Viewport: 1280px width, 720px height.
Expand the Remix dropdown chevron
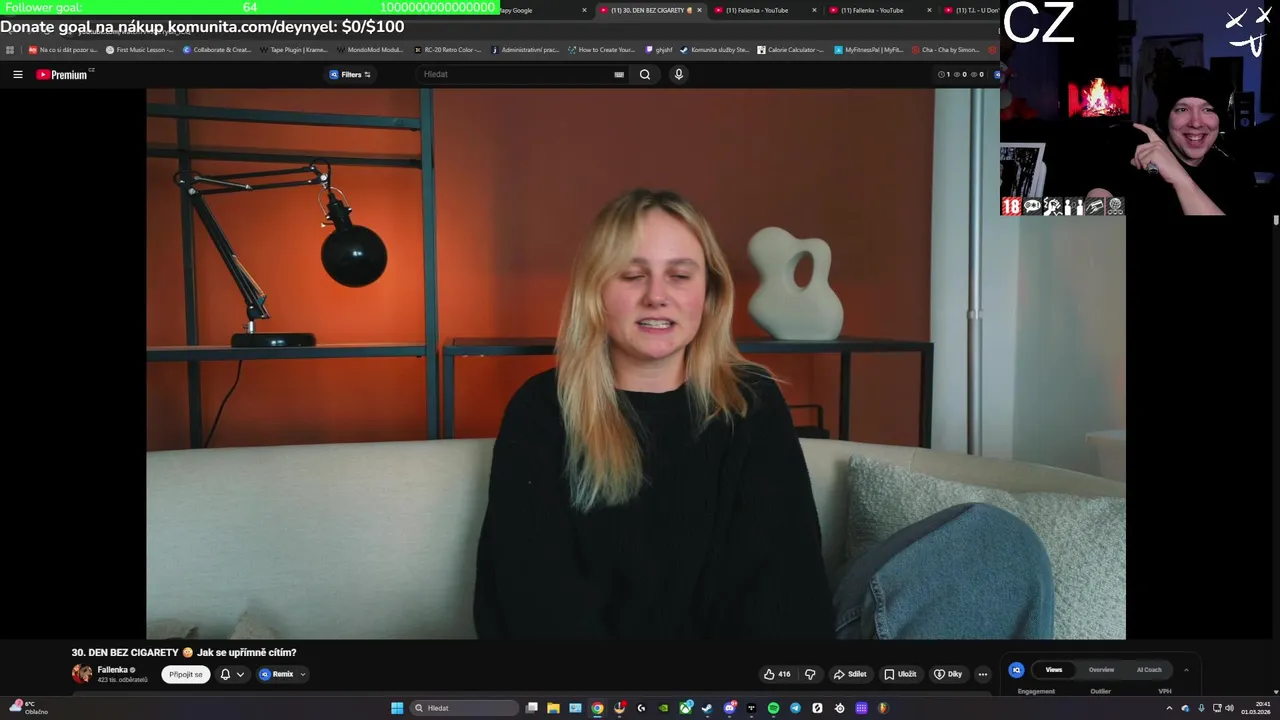click(x=302, y=675)
